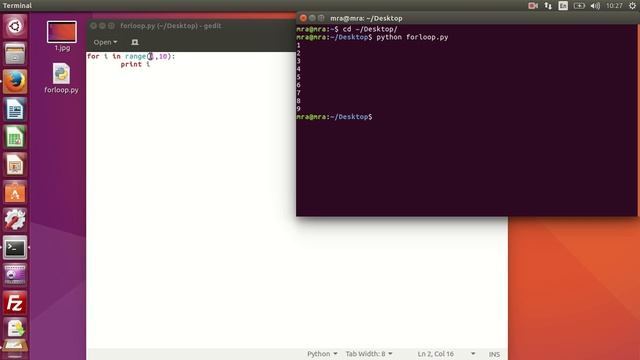
Task: Open the sound volume indicator
Action: [595, 6]
